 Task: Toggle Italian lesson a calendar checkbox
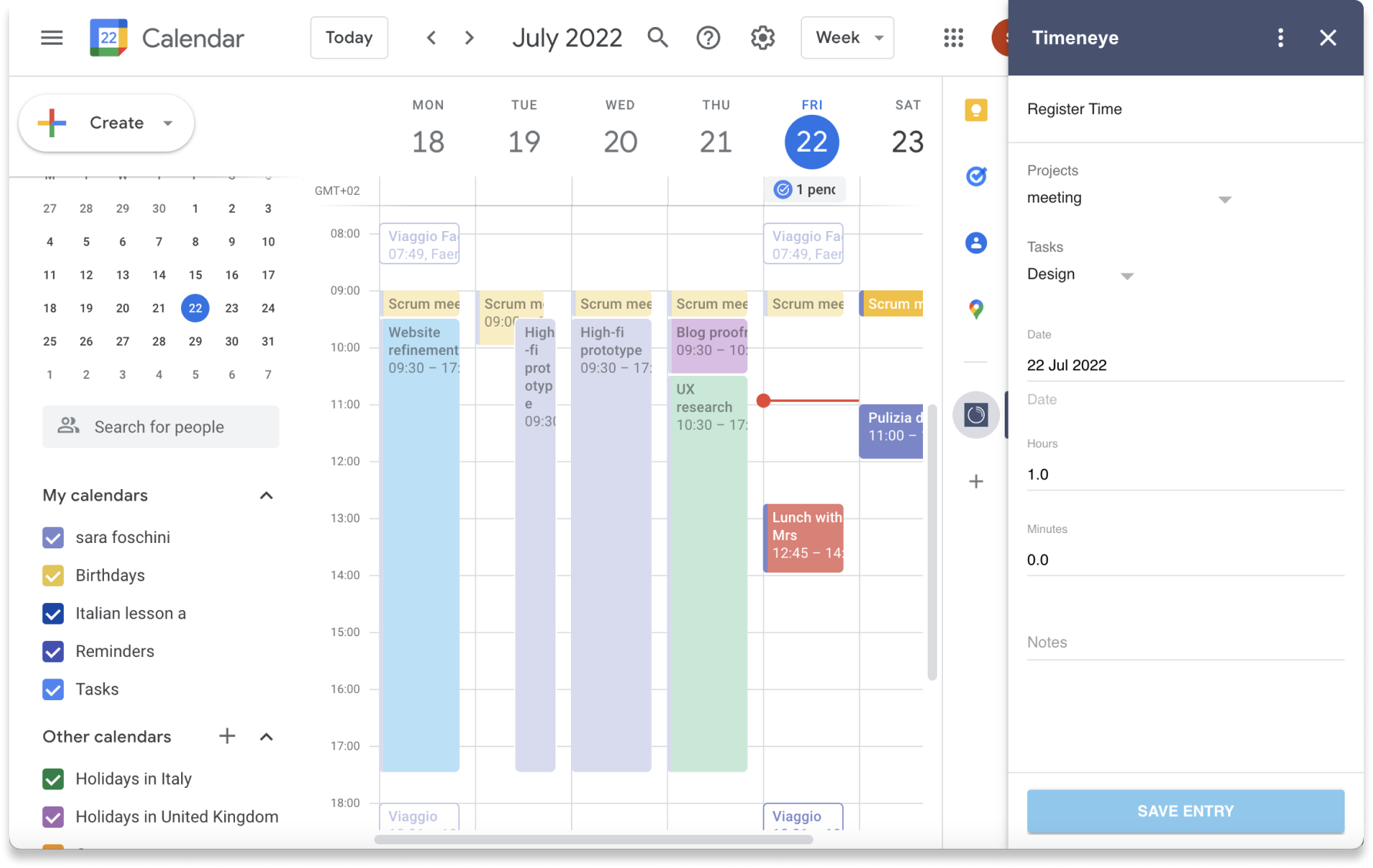[53, 614]
